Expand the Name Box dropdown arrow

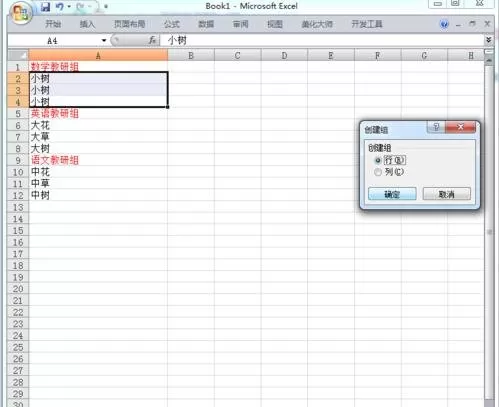(x=104, y=41)
